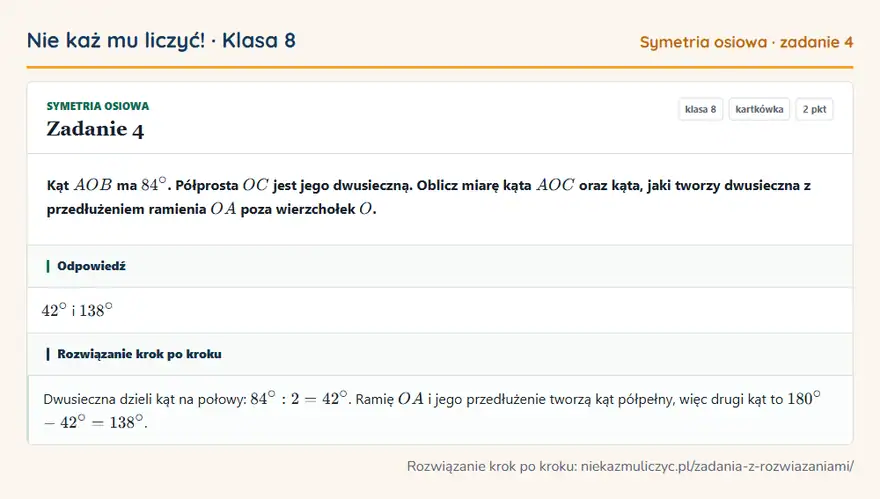Click the solution text 'Dwusieczna dzieli kąt na połowy'

coord(432,410)
